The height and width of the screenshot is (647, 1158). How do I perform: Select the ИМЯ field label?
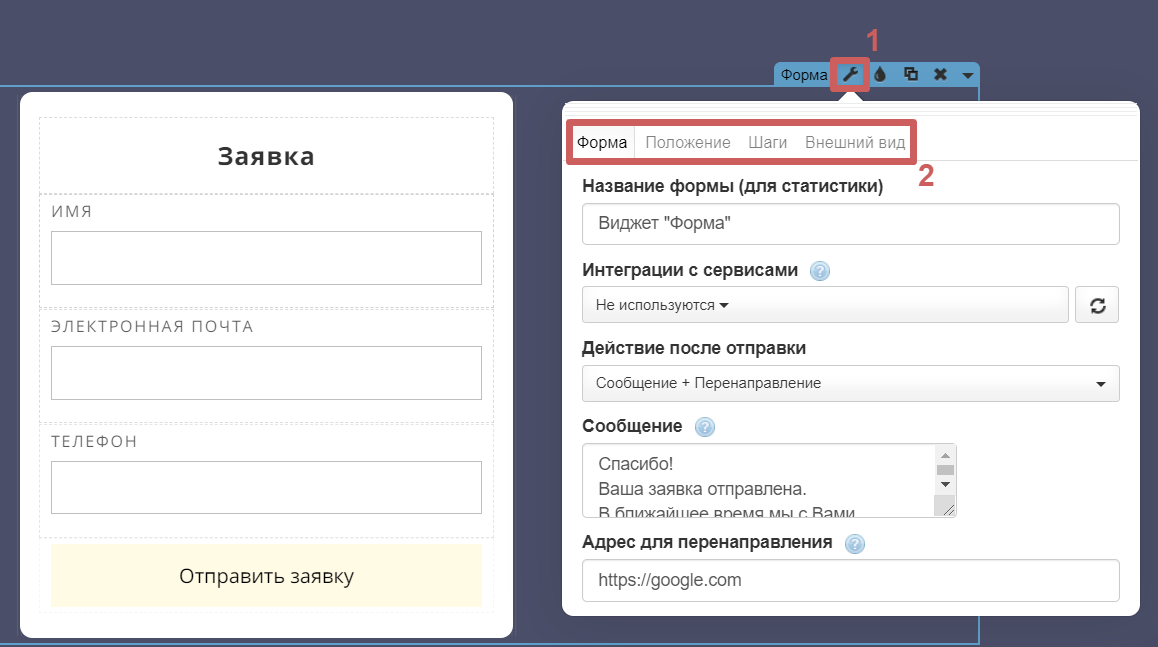tap(72, 212)
